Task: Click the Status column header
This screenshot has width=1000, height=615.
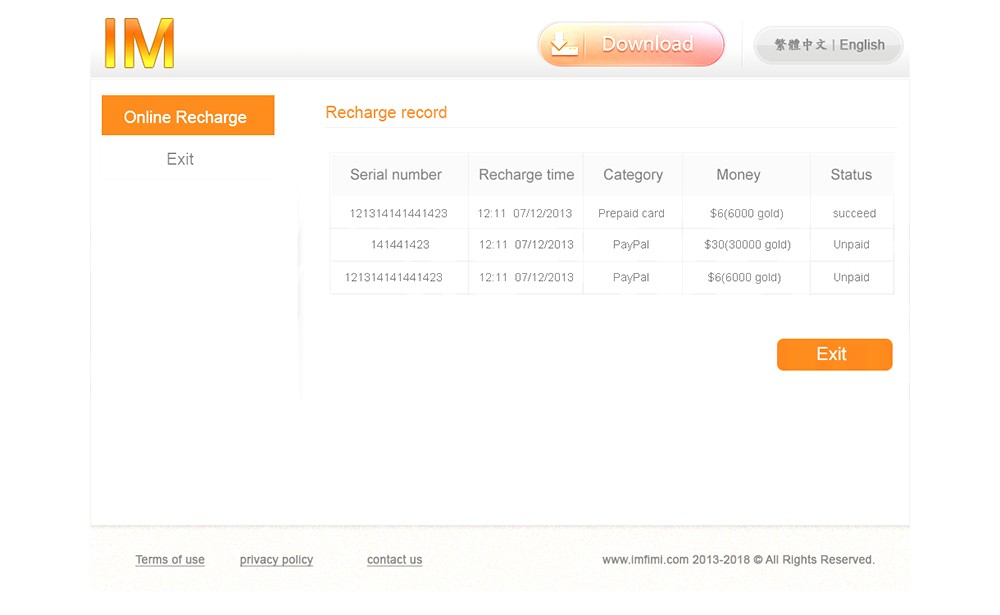Action: [x=851, y=175]
